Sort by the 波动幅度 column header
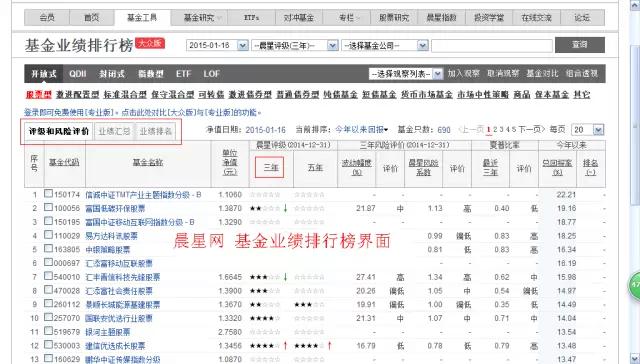640x364 pixels. click(x=356, y=167)
